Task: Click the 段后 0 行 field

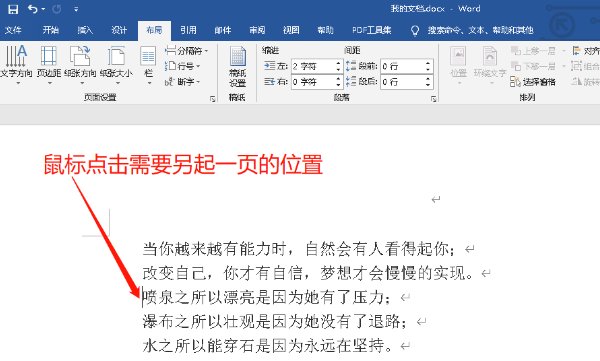Action: click(403, 82)
